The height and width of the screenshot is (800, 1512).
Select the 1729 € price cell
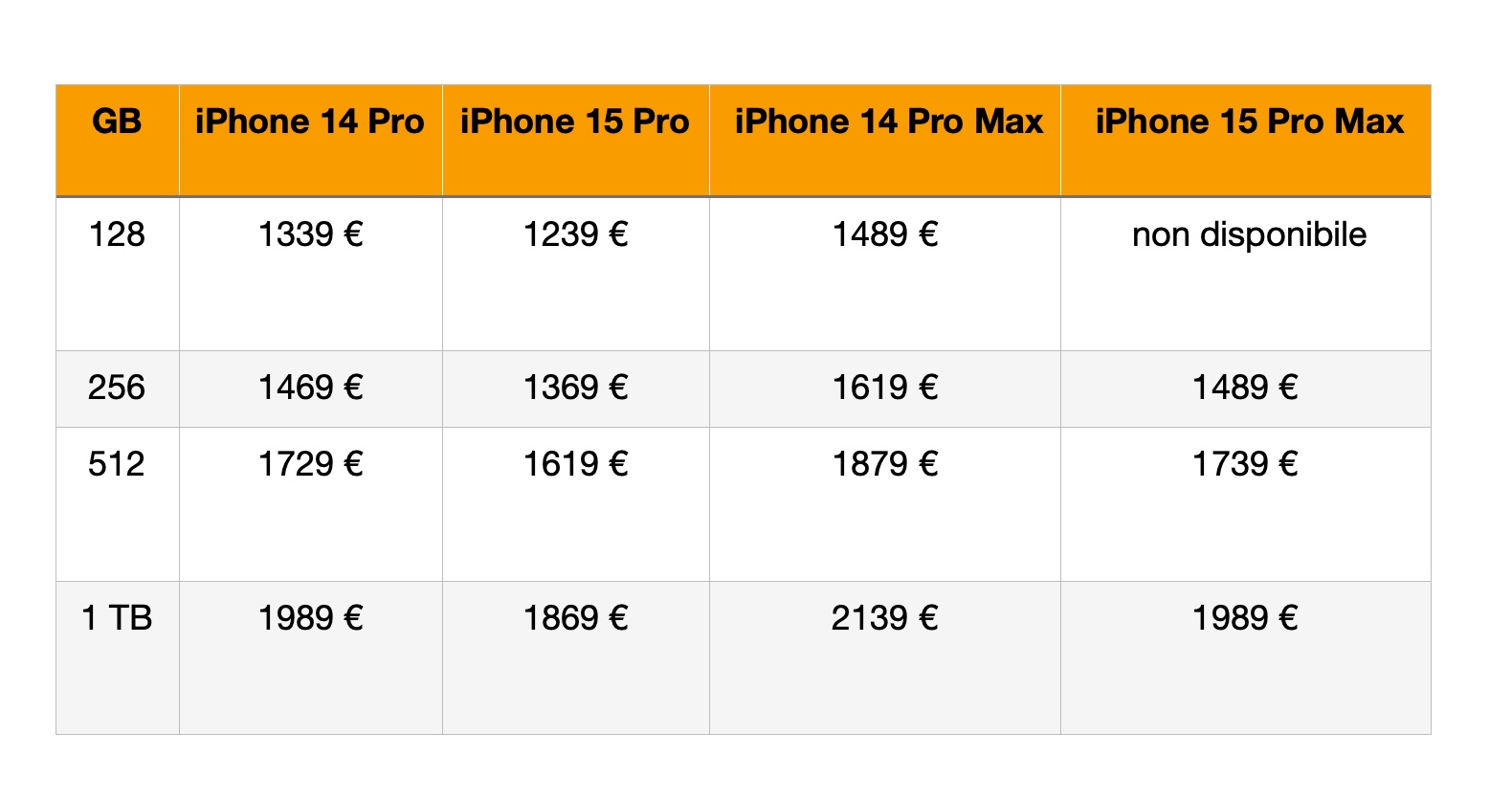point(310,464)
